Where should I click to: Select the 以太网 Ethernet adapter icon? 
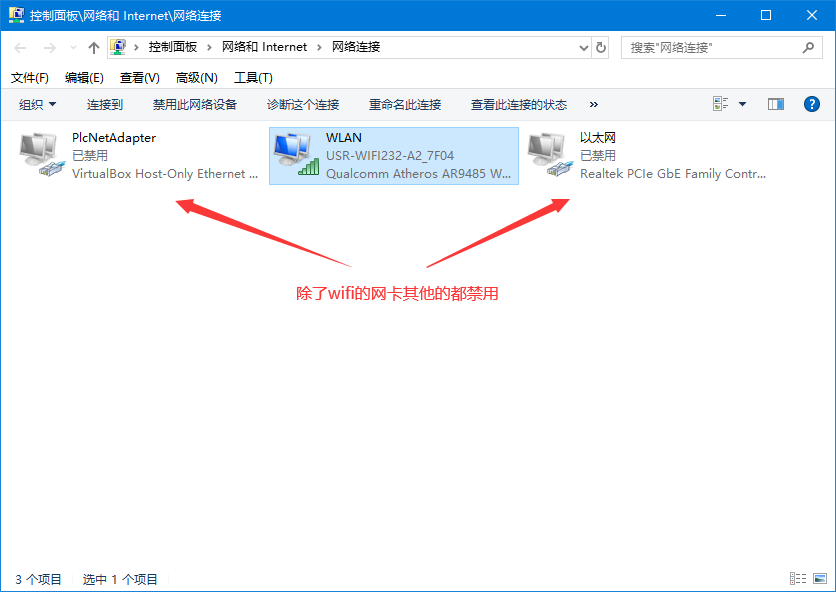(x=549, y=156)
